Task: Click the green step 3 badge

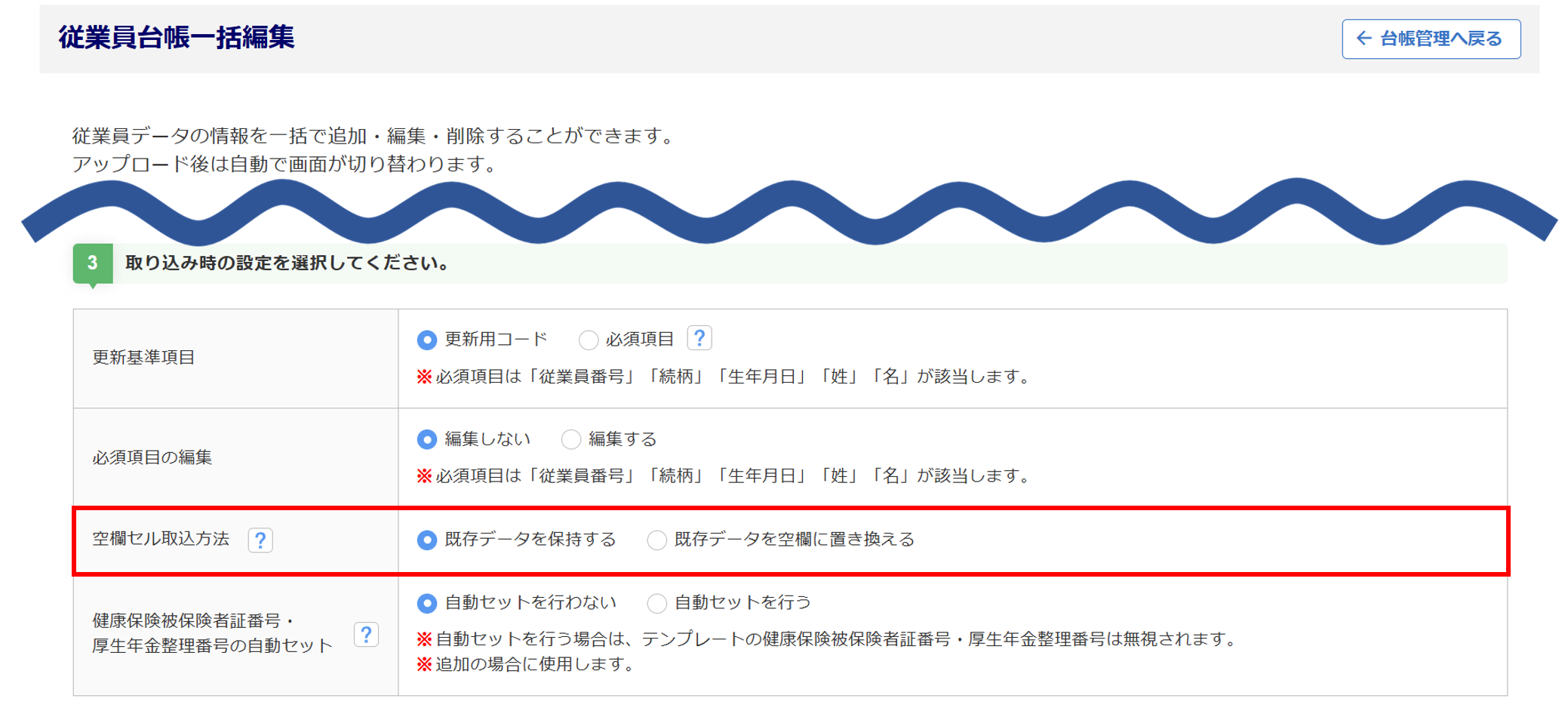Action: pyautogui.click(x=93, y=263)
